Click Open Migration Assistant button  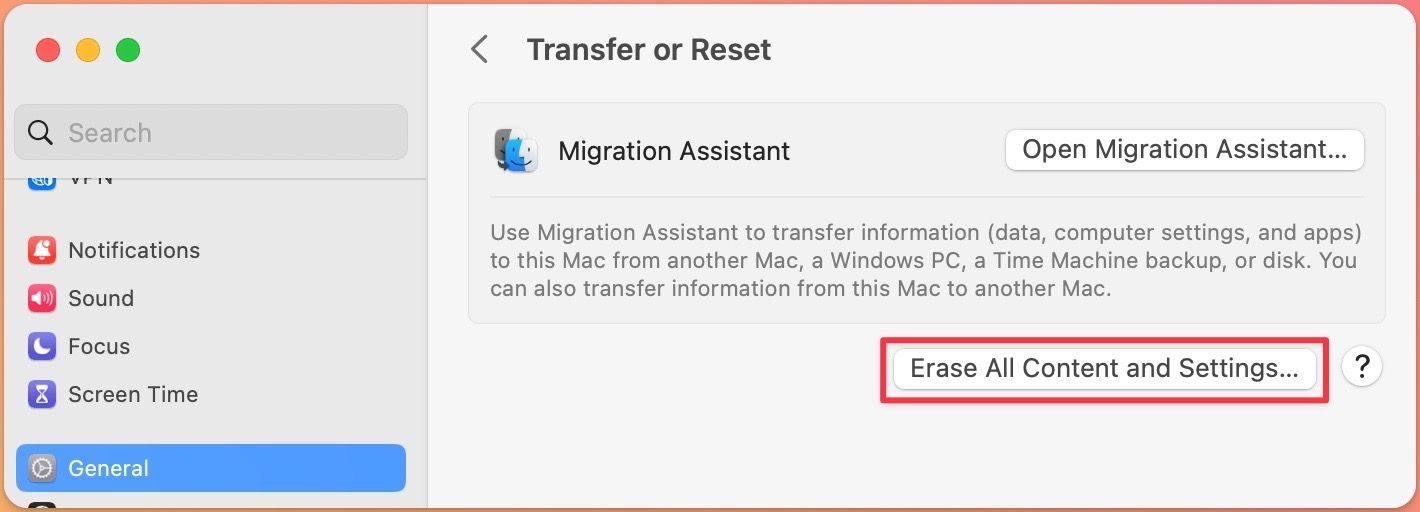[x=1184, y=150]
